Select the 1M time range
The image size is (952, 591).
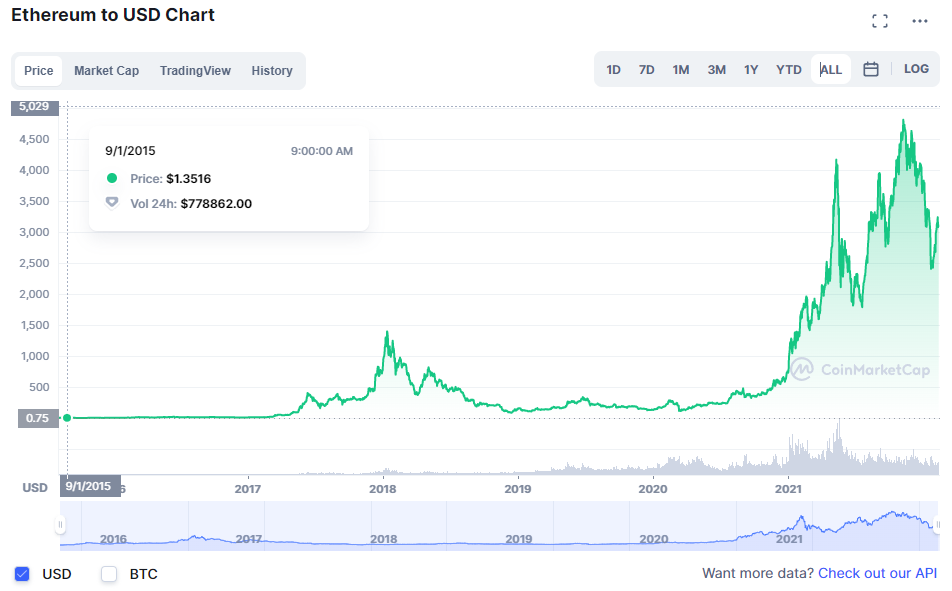pos(681,70)
